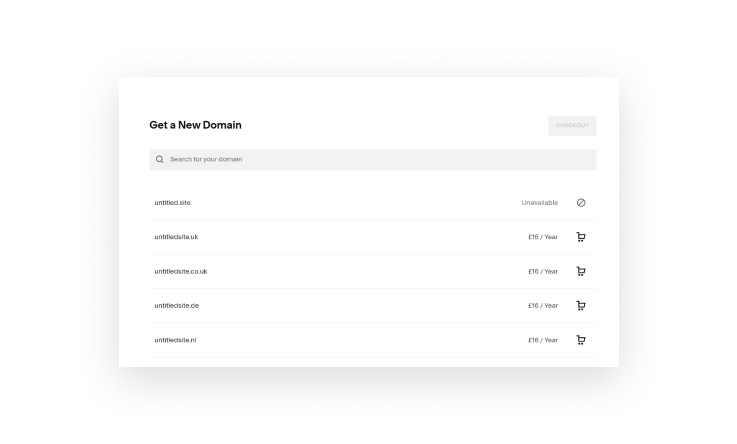
Task: Click the price for untitledsite.de
Action: (x=543, y=305)
